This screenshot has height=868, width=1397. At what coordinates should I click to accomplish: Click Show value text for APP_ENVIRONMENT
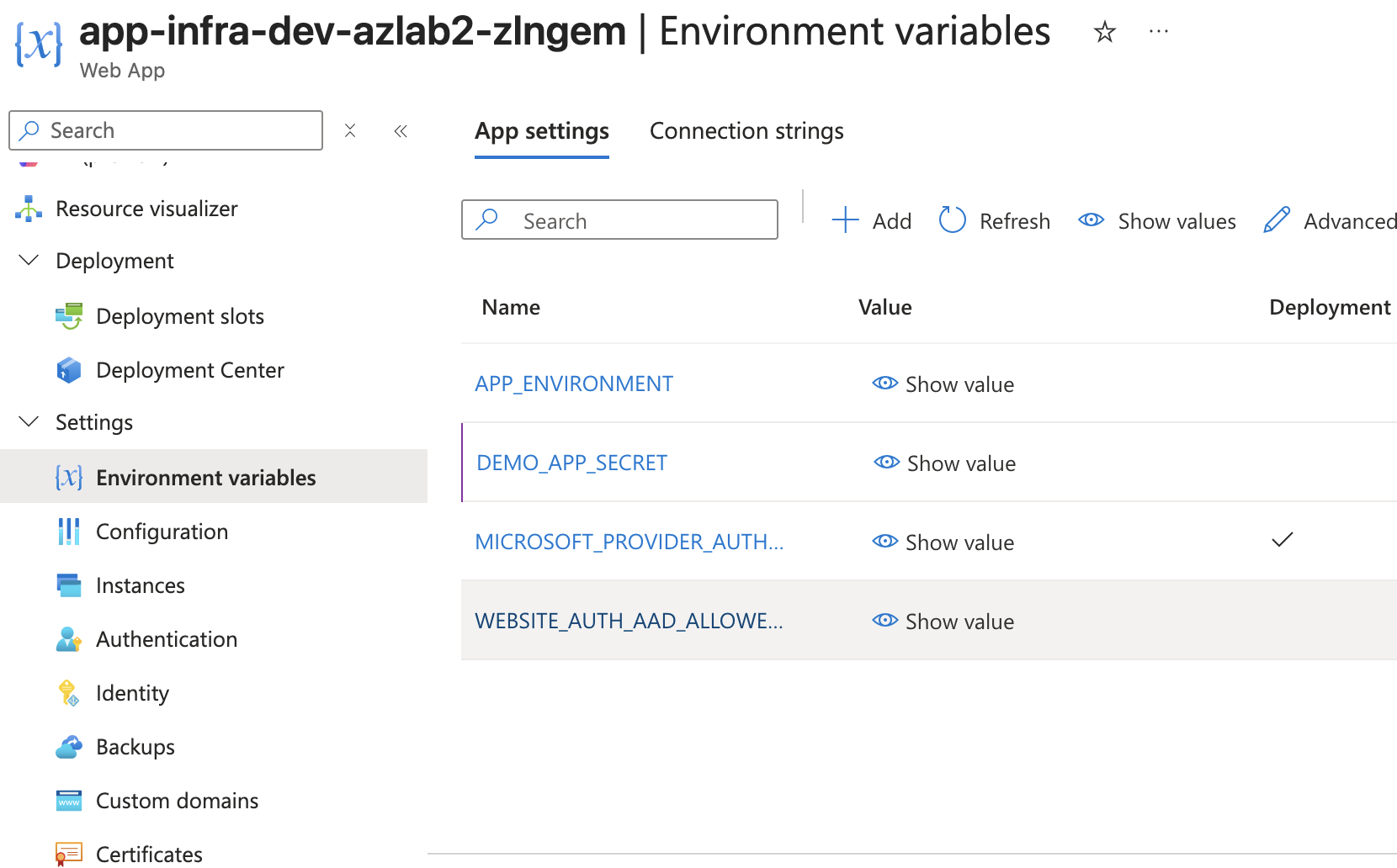(960, 384)
